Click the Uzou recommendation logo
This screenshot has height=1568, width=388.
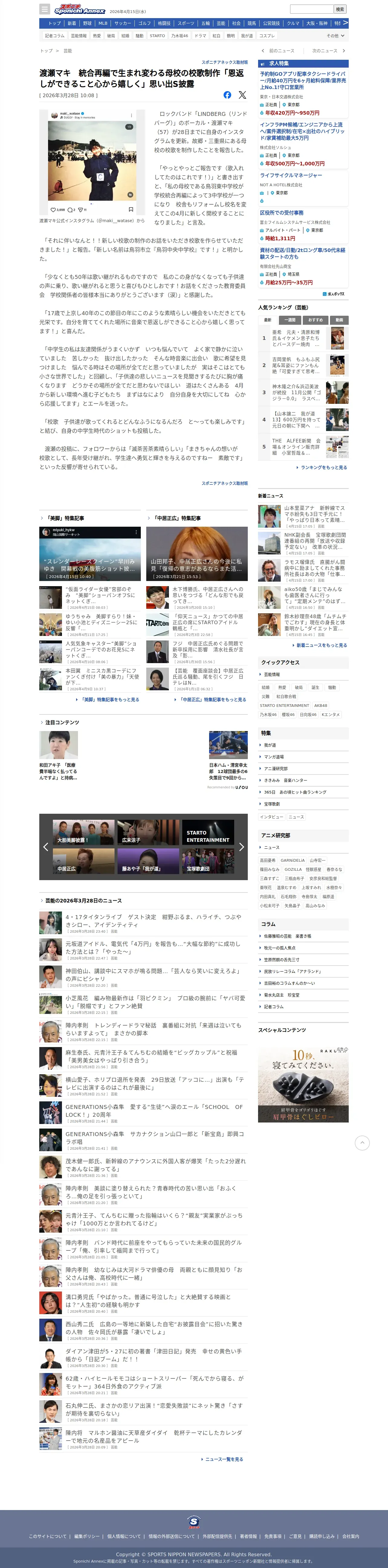point(242,787)
